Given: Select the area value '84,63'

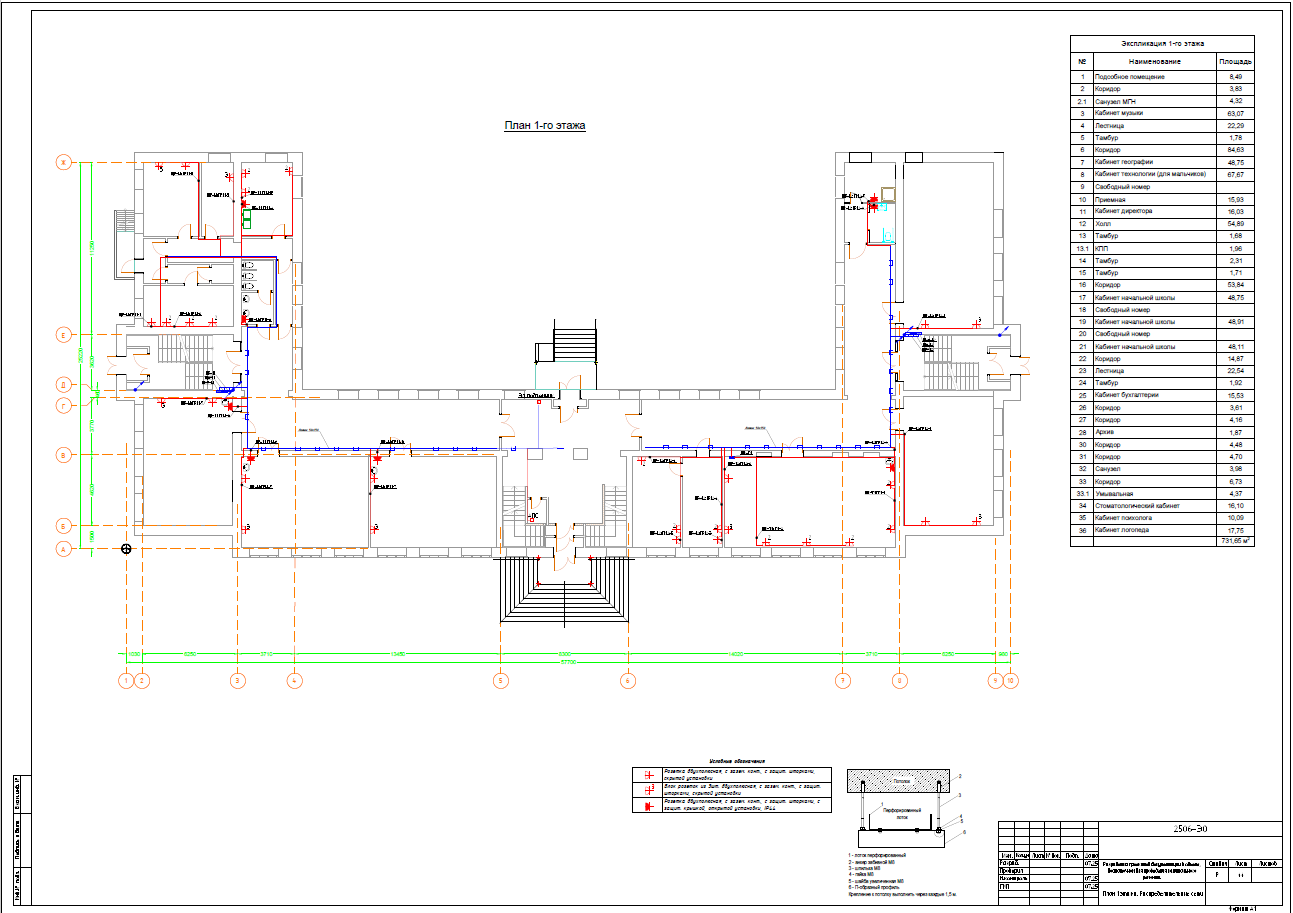Looking at the screenshot, I should (x=1238, y=150).
